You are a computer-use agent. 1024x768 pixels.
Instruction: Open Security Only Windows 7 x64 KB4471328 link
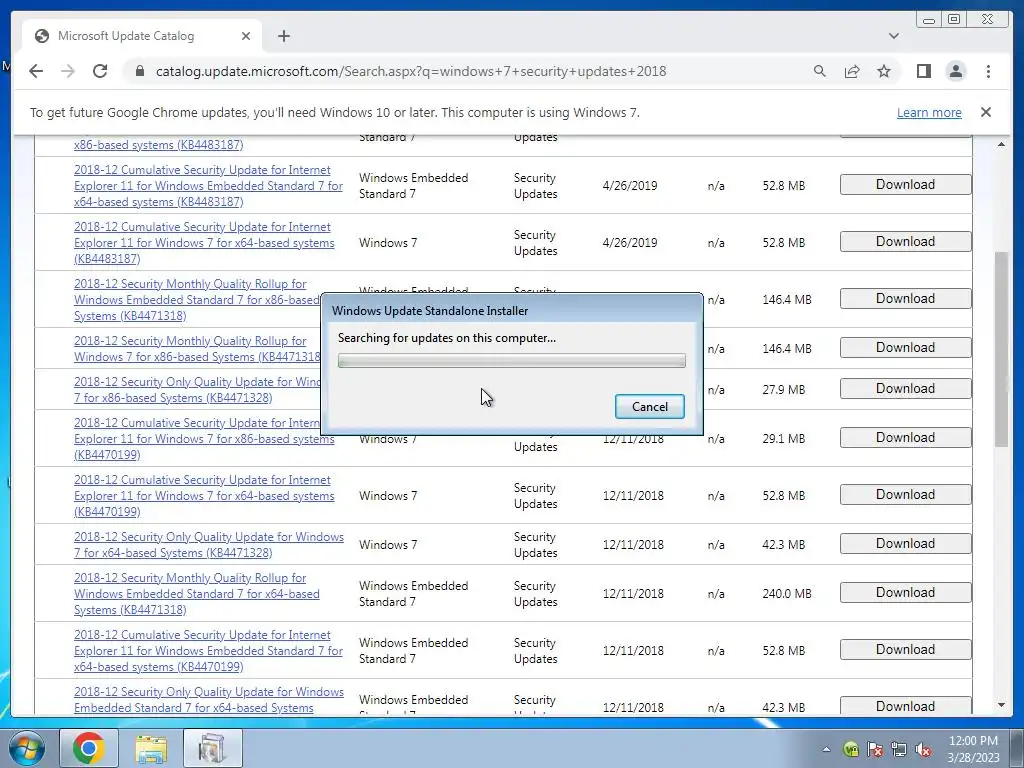(208, 545)
